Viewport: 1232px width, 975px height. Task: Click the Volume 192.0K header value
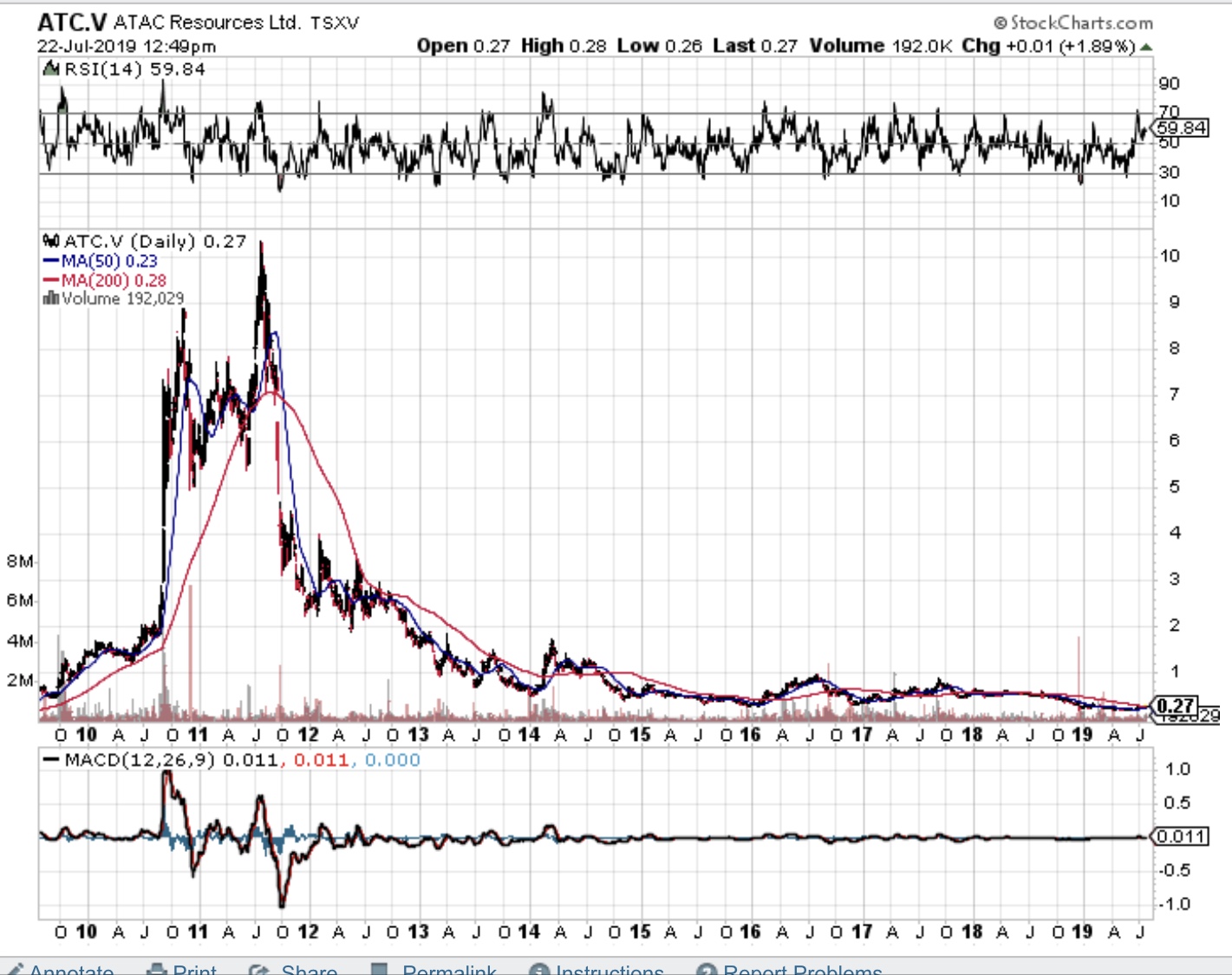click(x=880, y=46)
